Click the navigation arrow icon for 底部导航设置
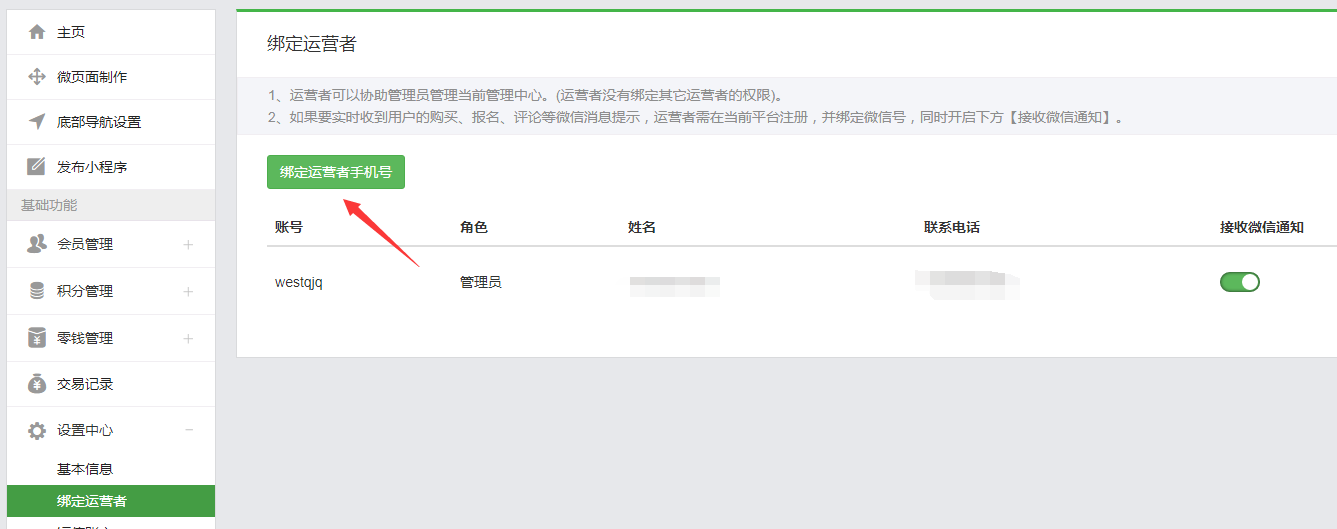Viewport: 1337px width, 529px height. tap(37, 122)
